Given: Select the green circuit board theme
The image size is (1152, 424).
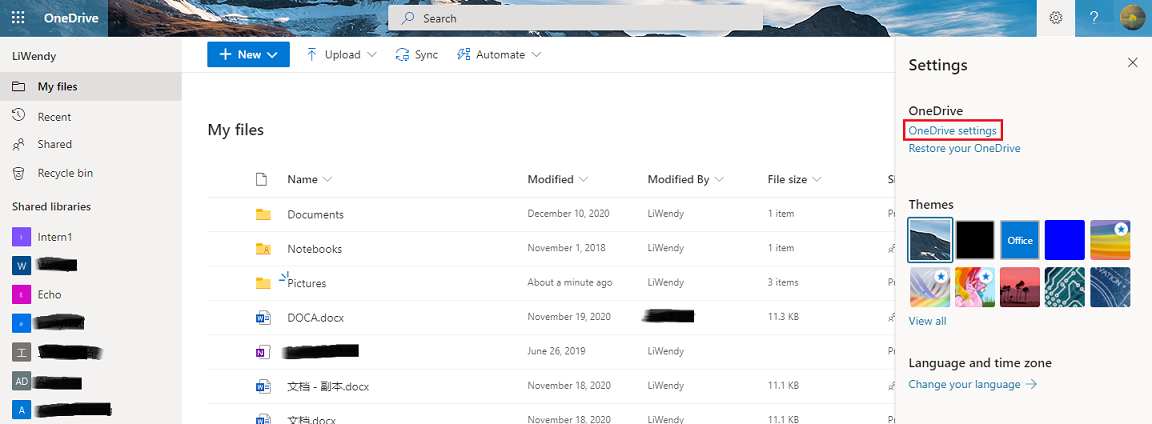Looking at the screenshot, I should click(x=1065, y=287).
